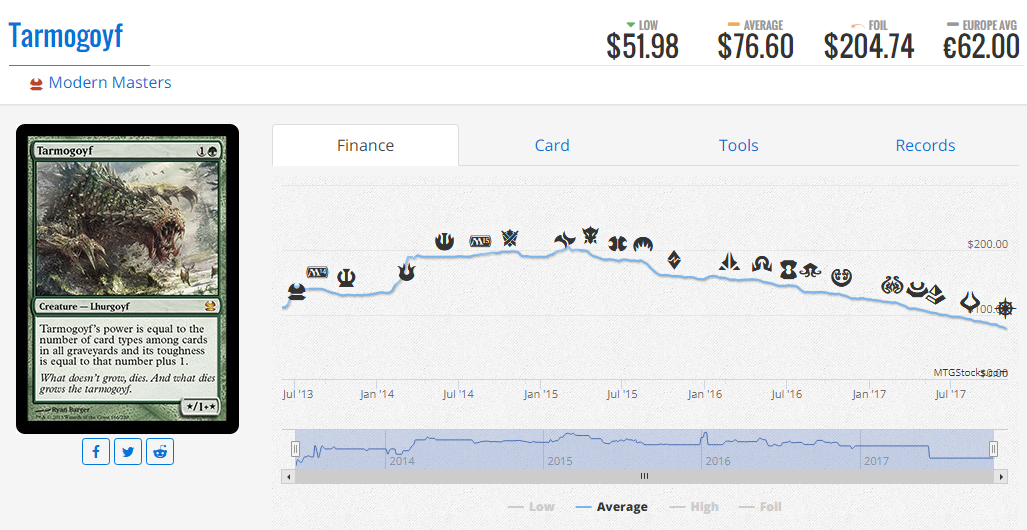The image size is (1027, 530).
Task: Switch to the Finance tab
Action: click(x=365, y=145)
